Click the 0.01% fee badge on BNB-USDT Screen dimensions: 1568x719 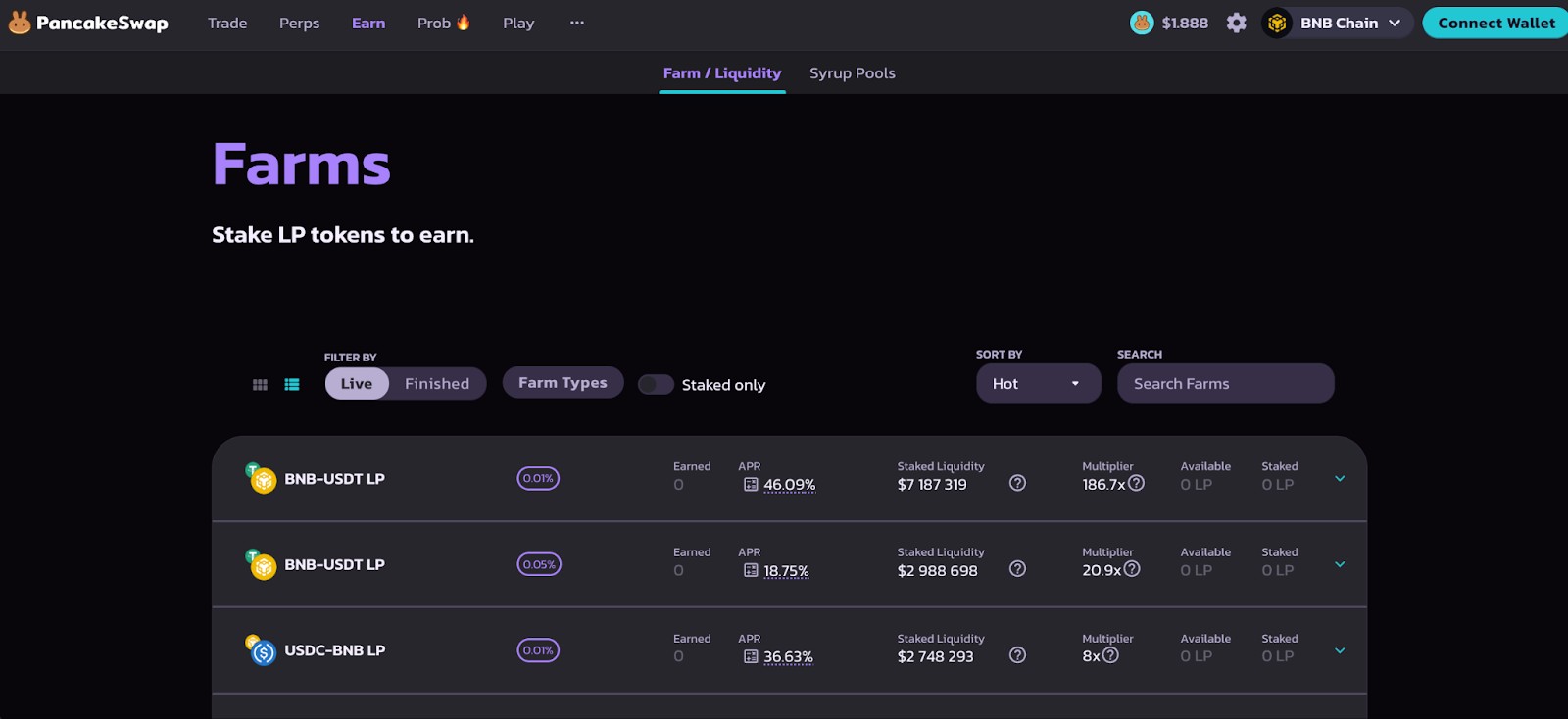point(538,479)
